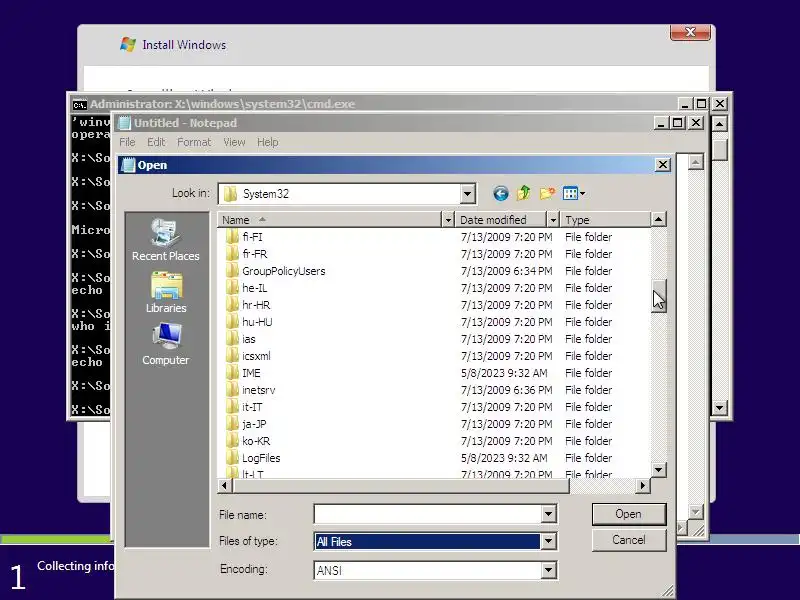Maximize the Notepad window
The height and width of the screenshot is (600, 800).
[678, 123]
